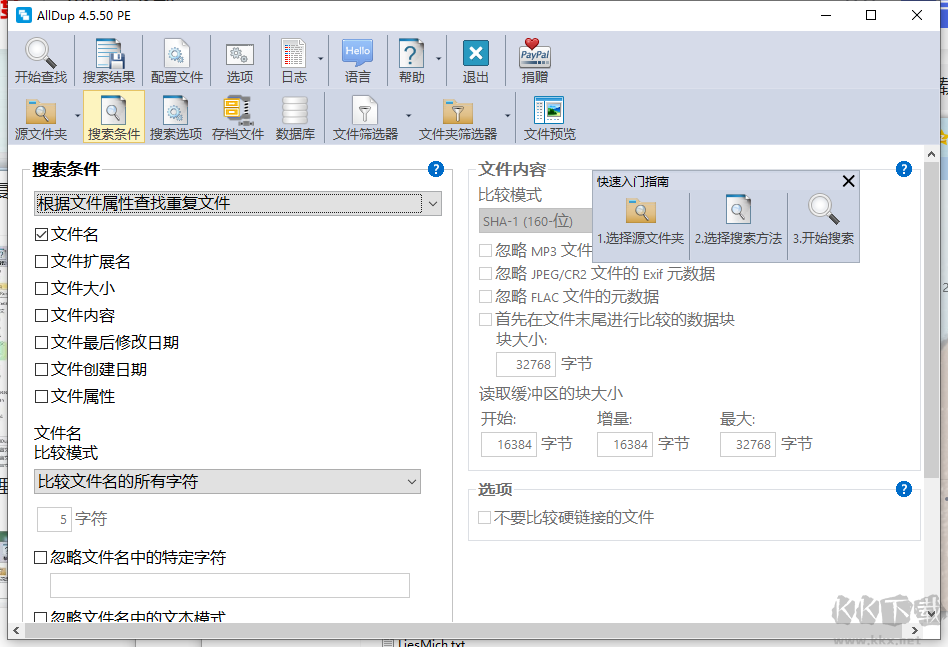Uncheck the 文件名 checkbox
Screen dimensions: 948x647
pyautogui.click(x=43, y=234)
